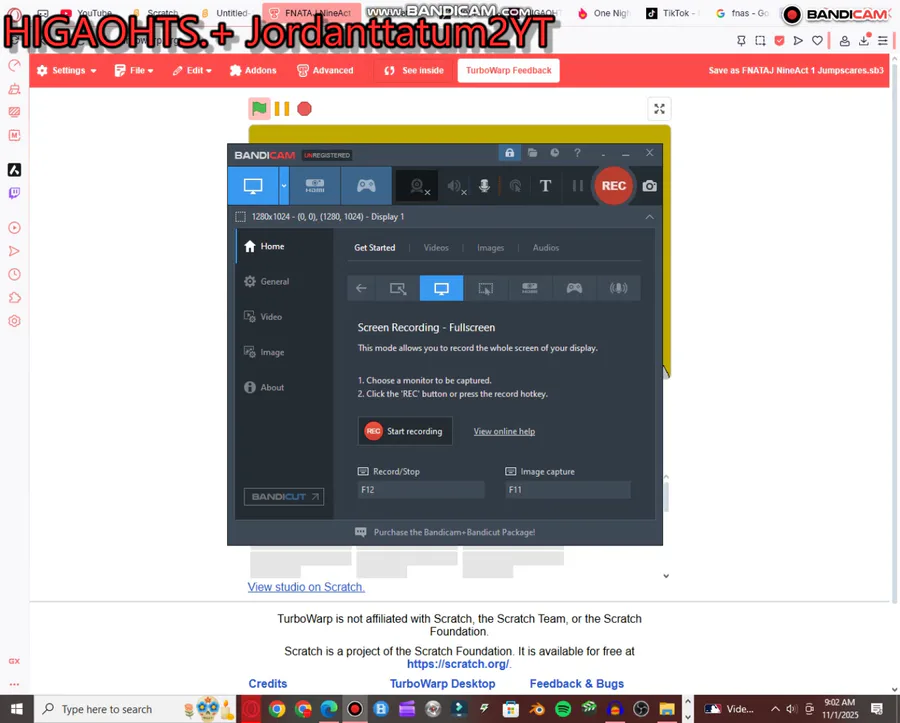
Task: Collapse the Bandicam panel with the chevron
Action: point(649,217)
